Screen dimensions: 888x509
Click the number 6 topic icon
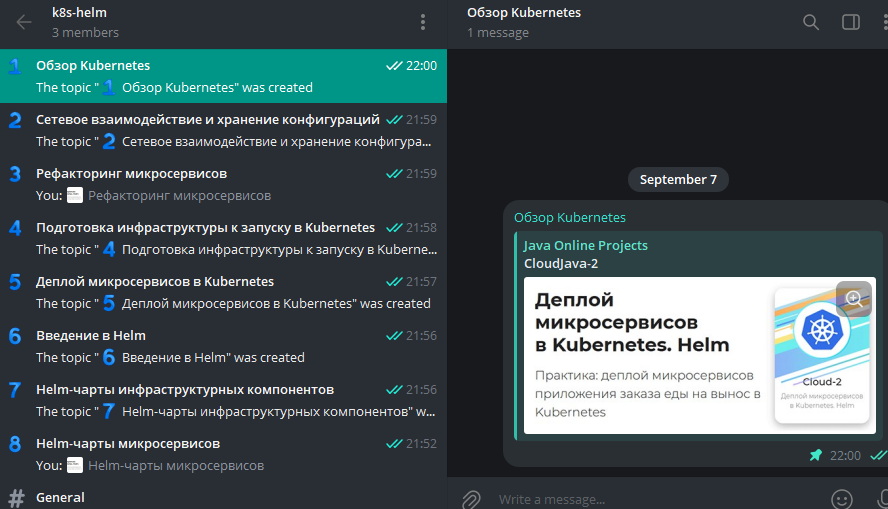[15, 336]
